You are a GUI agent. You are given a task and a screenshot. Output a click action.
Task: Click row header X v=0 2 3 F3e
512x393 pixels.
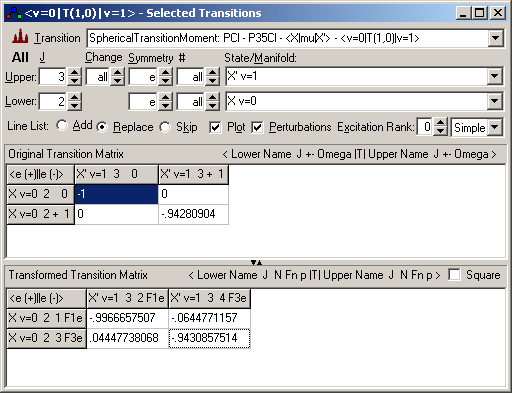pyautogui.click(x=46, y=338)
